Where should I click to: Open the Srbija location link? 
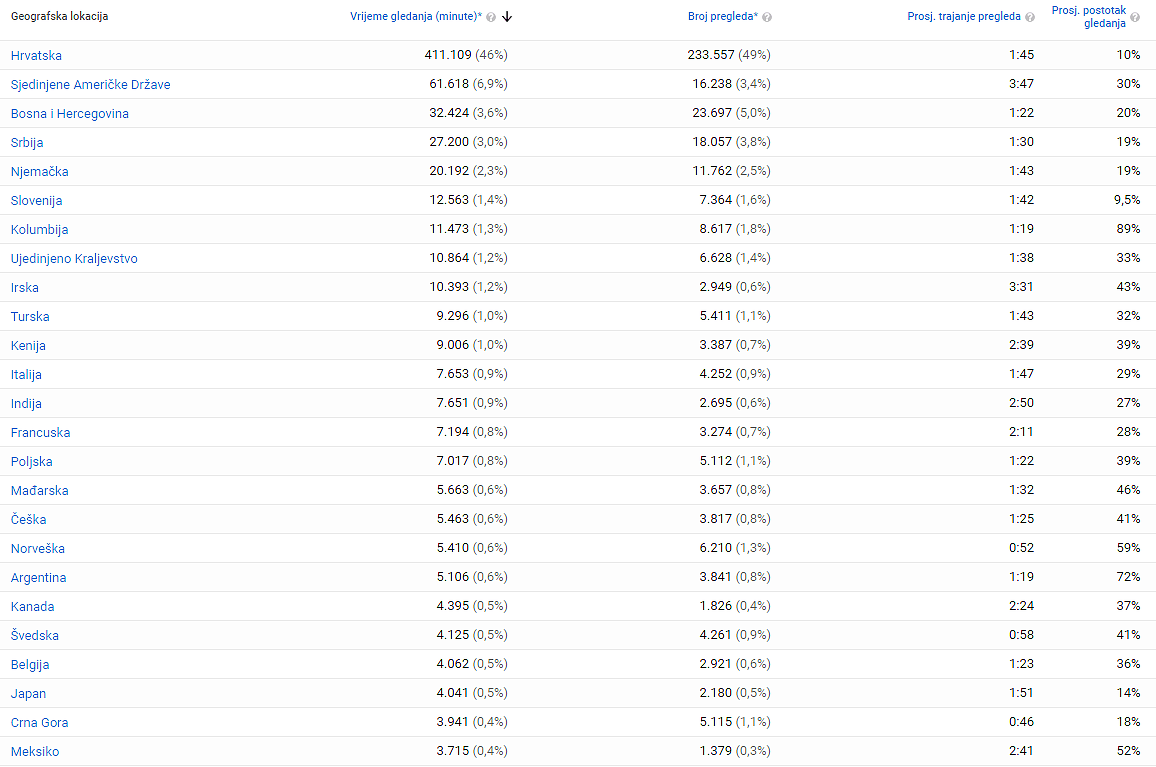pos(27,143)
